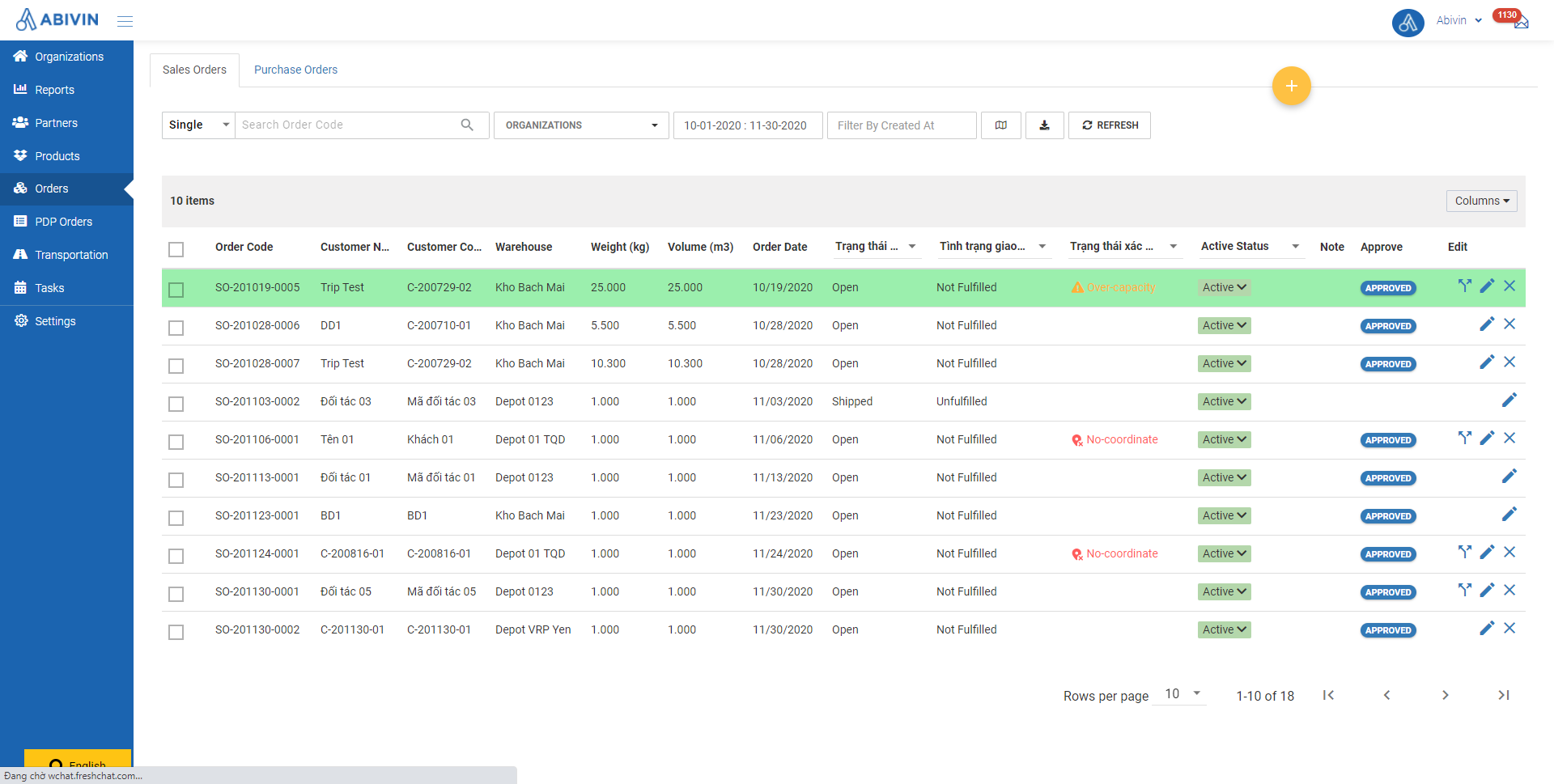The height and width of the screenshot is (784, 1554).
Task: Go to the first page
Action: (1328, 695)
